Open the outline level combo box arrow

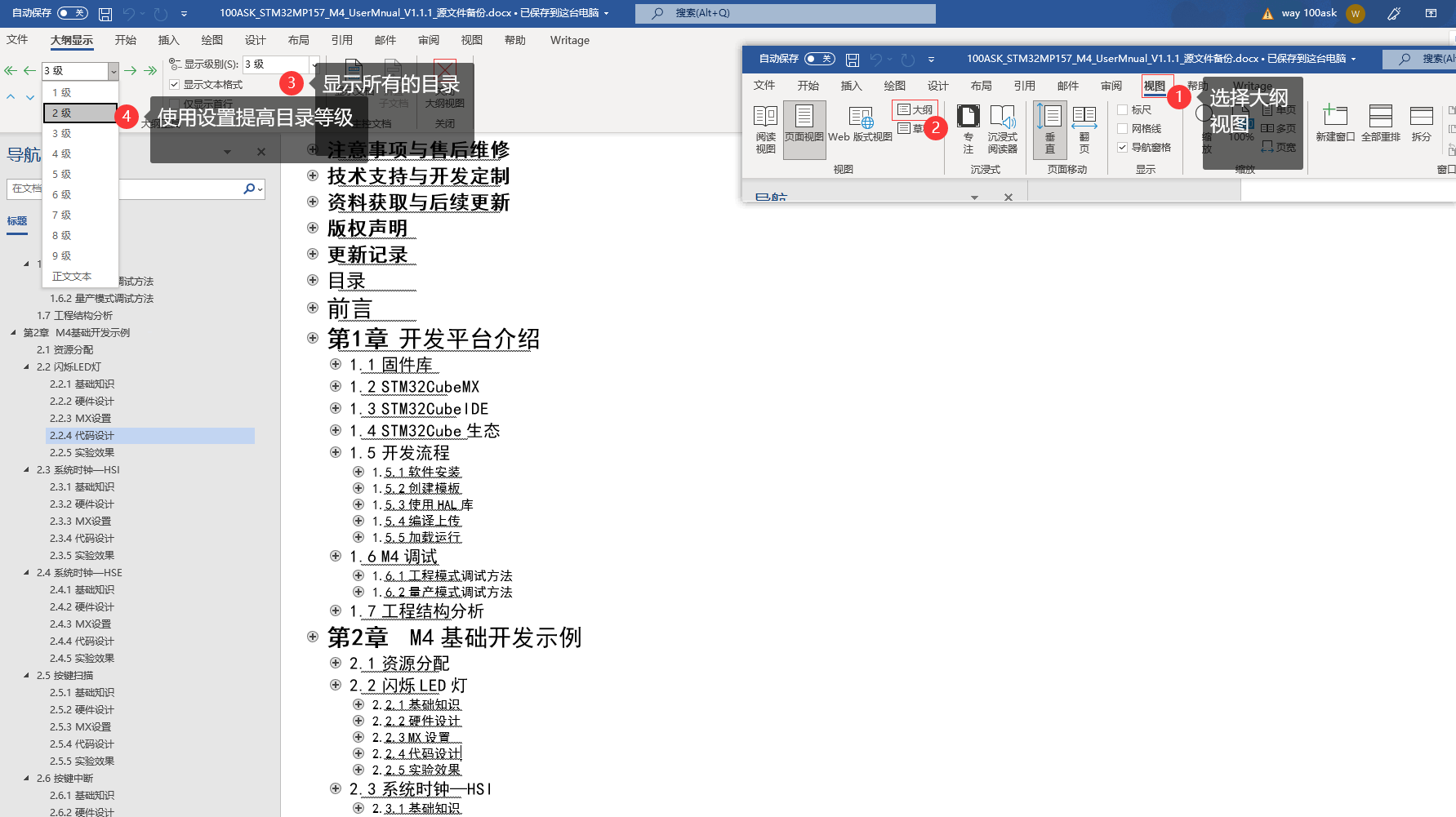click(x=114, y=71)
